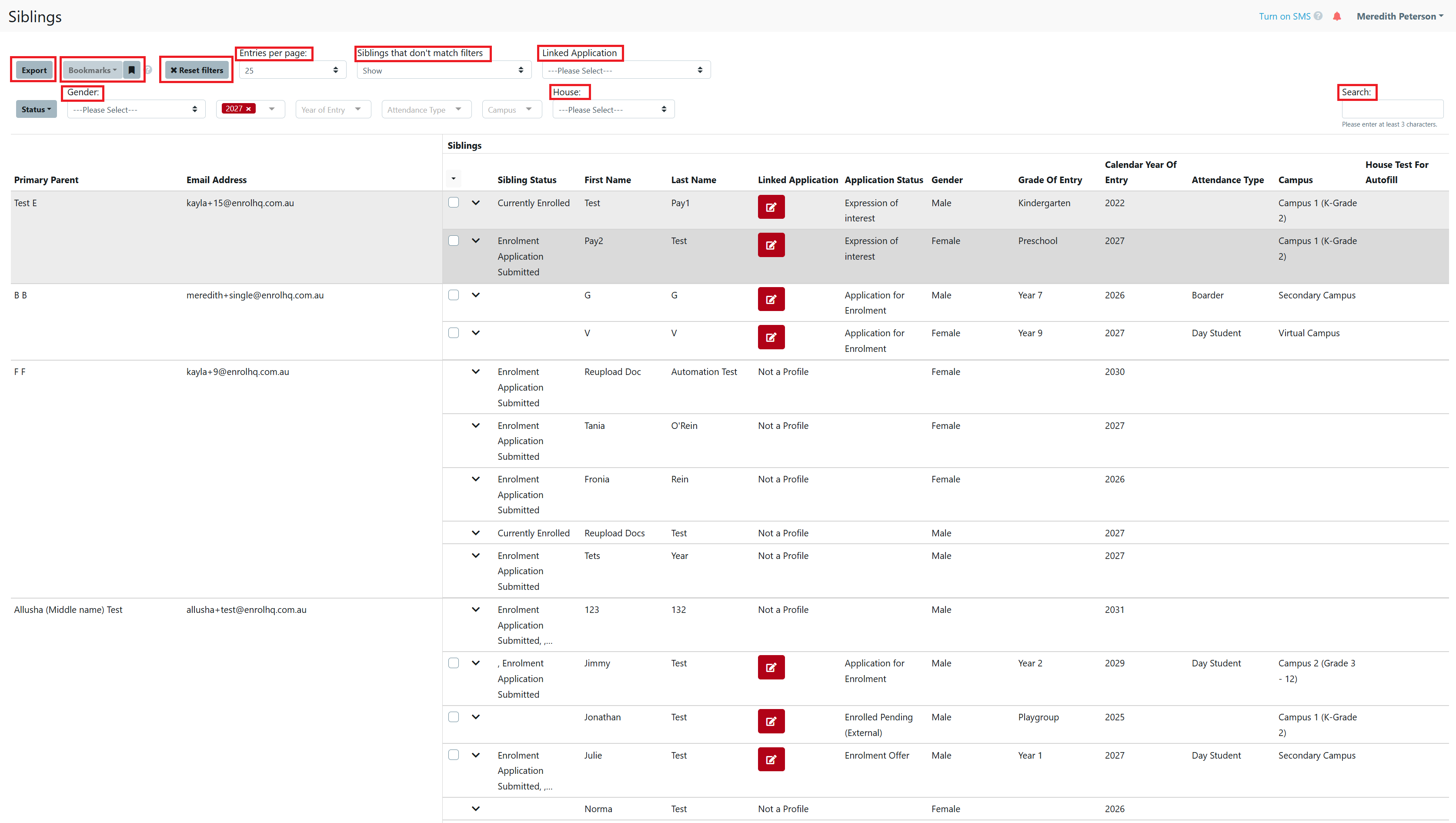Click the Export button
The height and width of the screenshot is (823, 1456).
click(x=34, y=70)
